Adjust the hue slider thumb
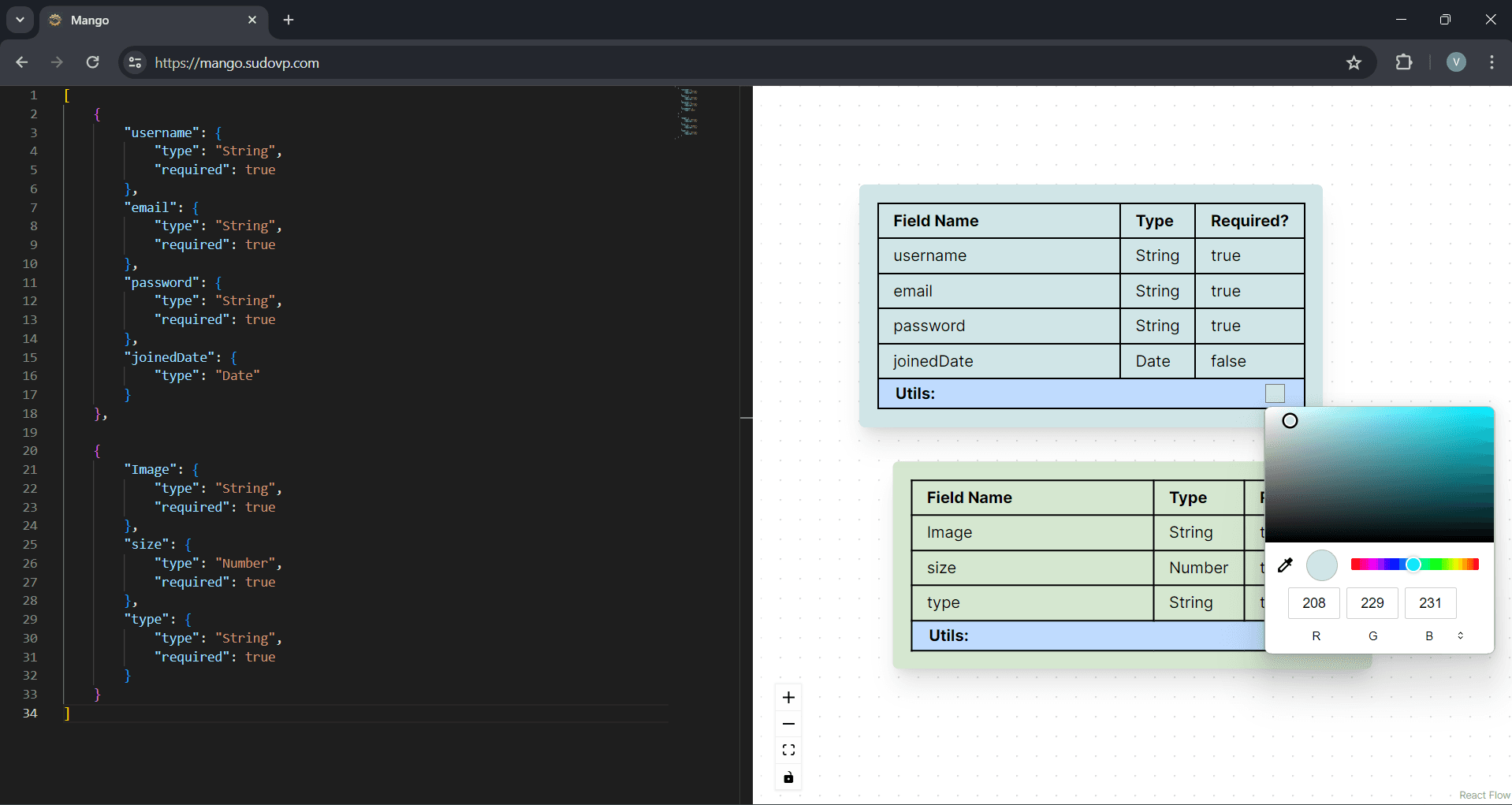 coord(1413,565)
